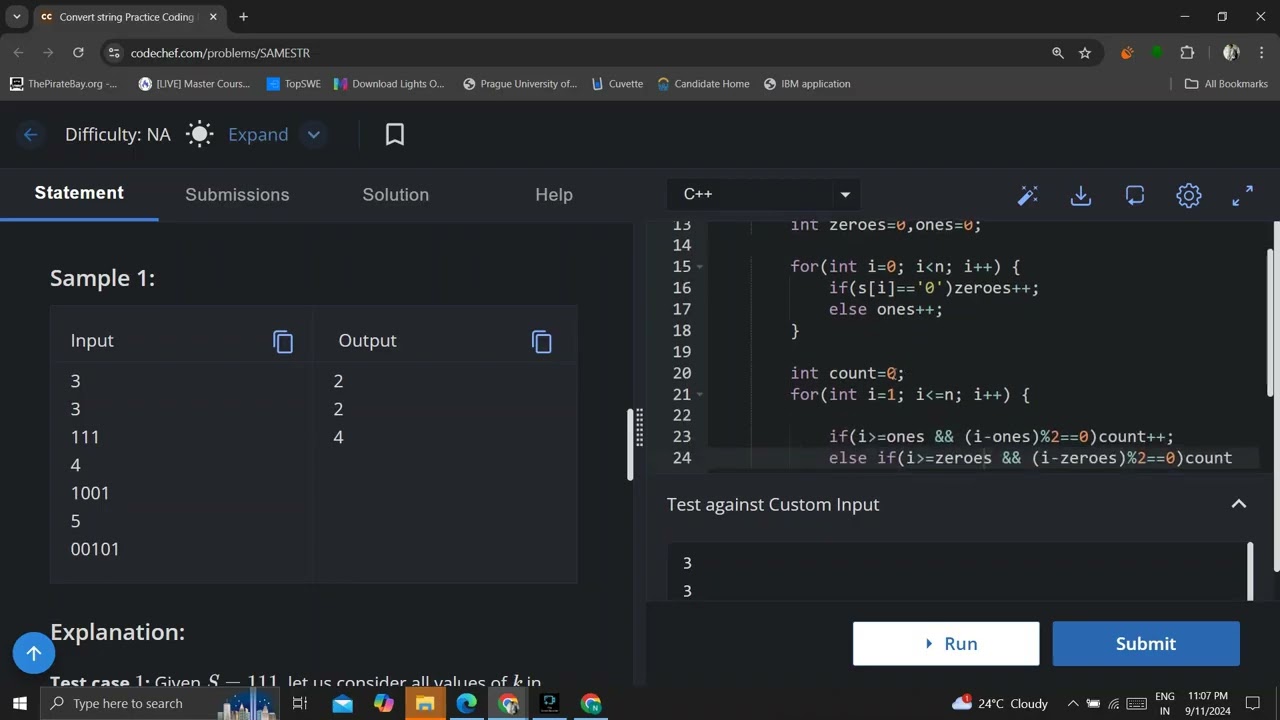Collapse Test against Custom Input panel

click(x=1239, y=504)
